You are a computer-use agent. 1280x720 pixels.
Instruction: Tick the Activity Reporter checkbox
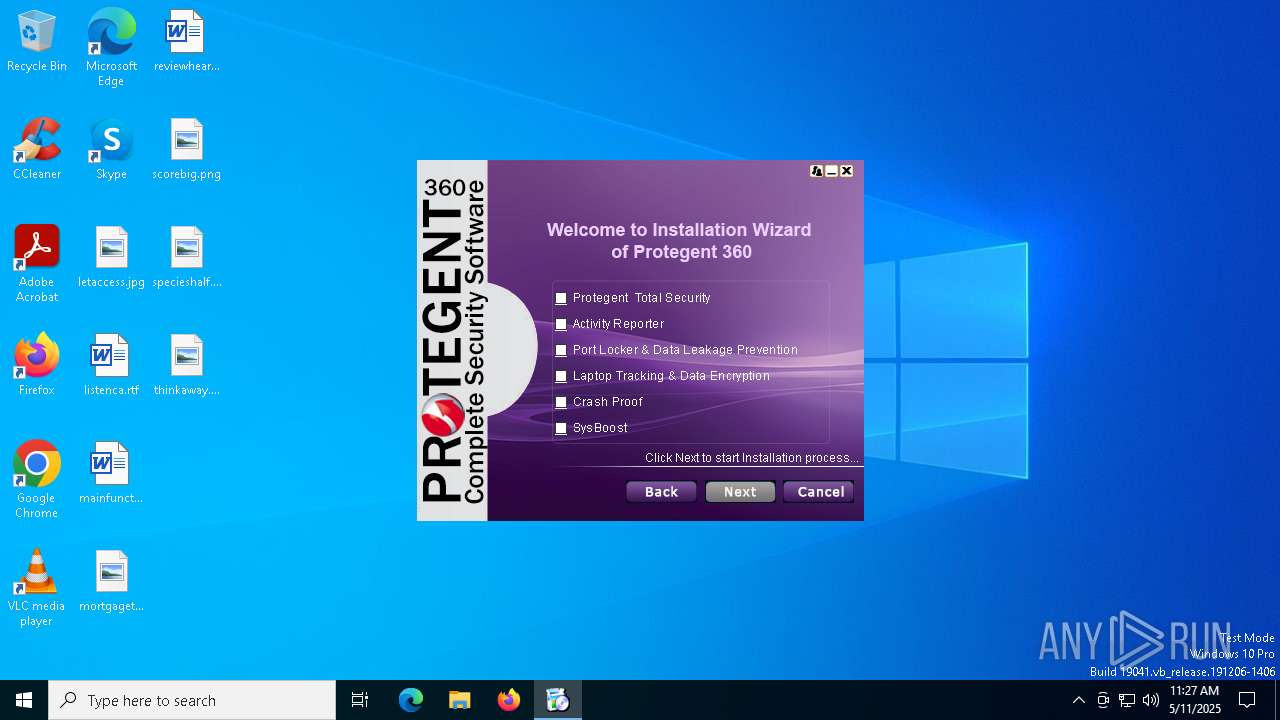561,324
